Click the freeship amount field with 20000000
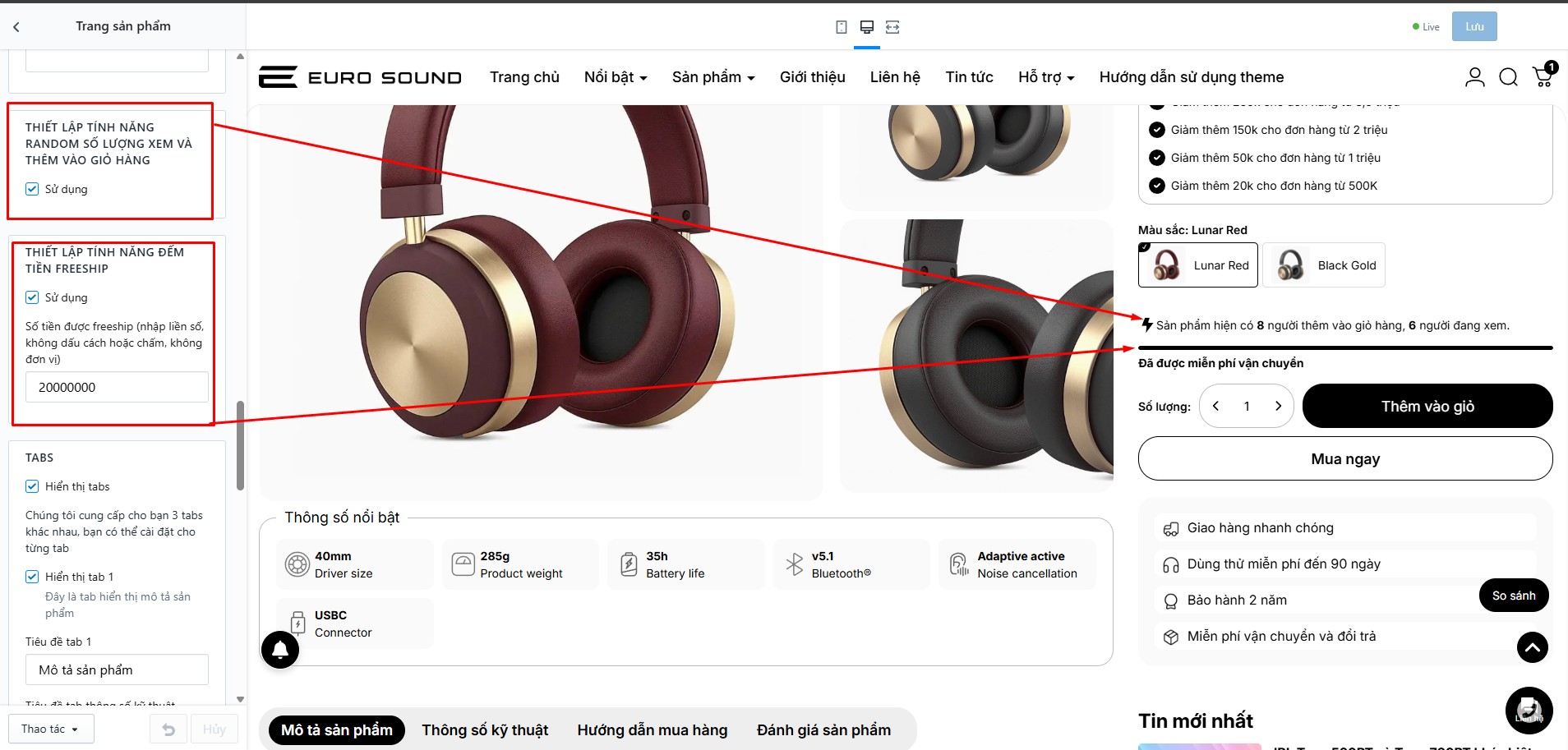Image resolution: width=1568 pixels, height=750 pixels. click(x=117, y=387)
